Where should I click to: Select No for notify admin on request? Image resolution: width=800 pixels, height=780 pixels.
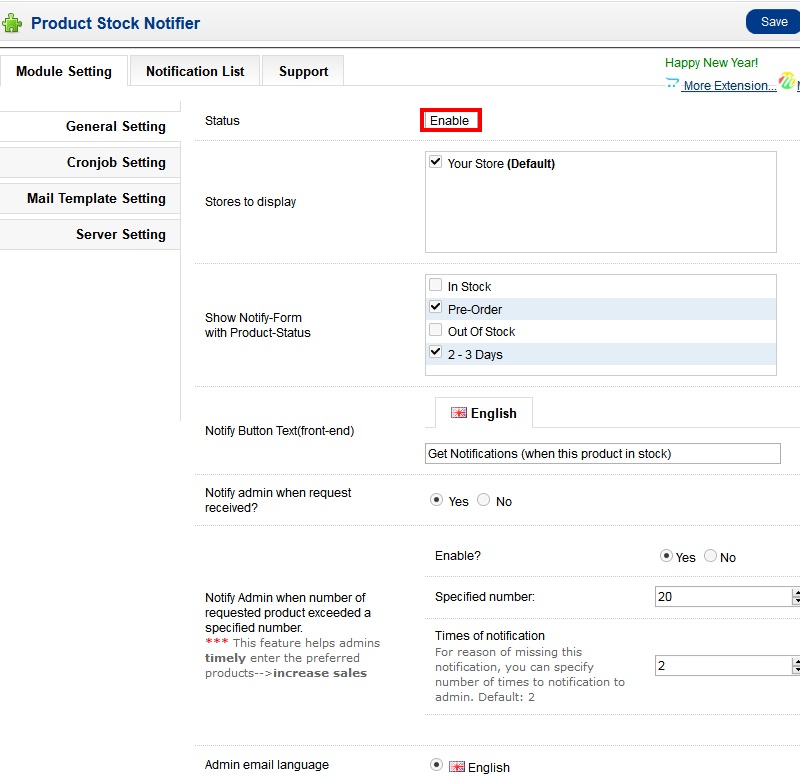pyautogui.click(x=484, y=500)
